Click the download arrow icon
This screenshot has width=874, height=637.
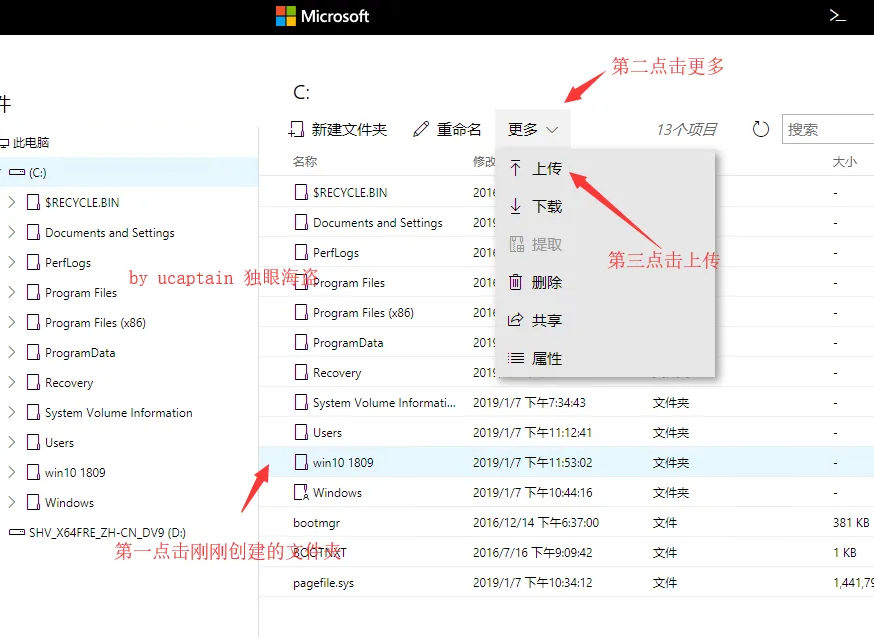pos(516,206)
